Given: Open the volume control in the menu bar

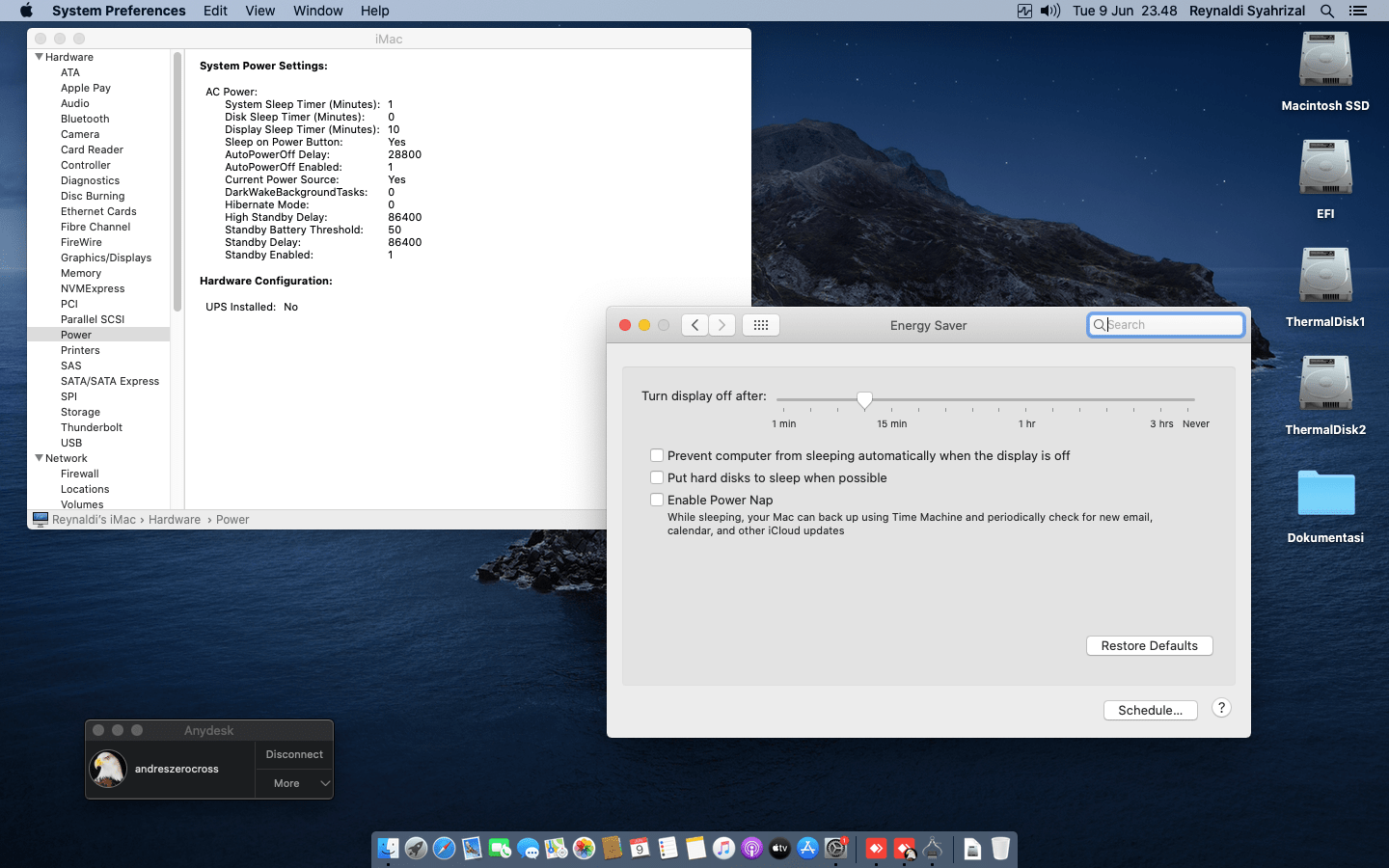Looking at the screenshot, I should [x=1050, y=11].
